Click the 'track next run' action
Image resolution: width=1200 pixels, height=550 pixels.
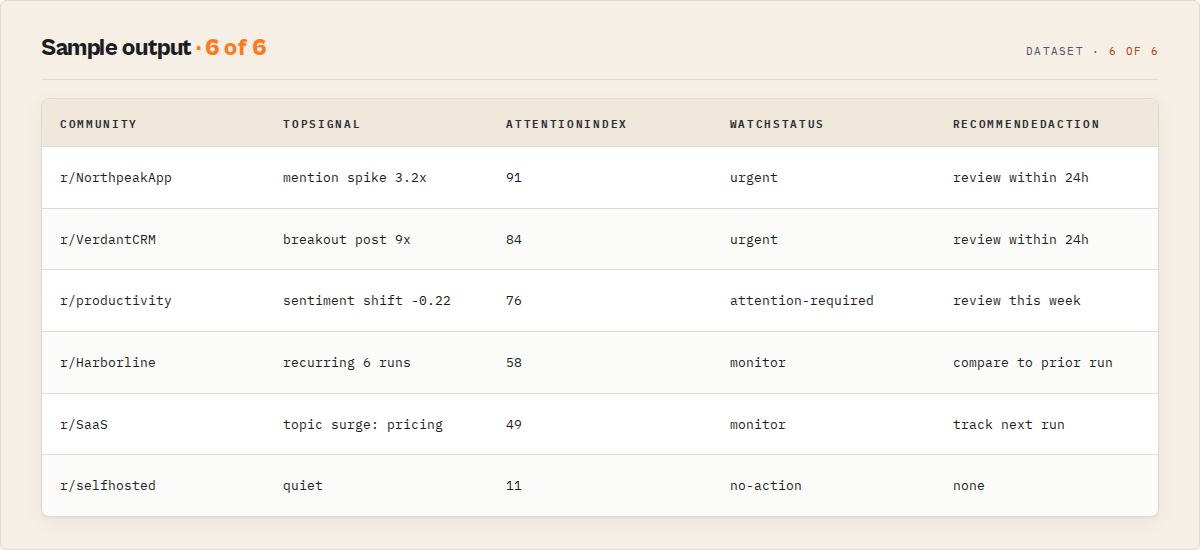[x=1009, y=425]
